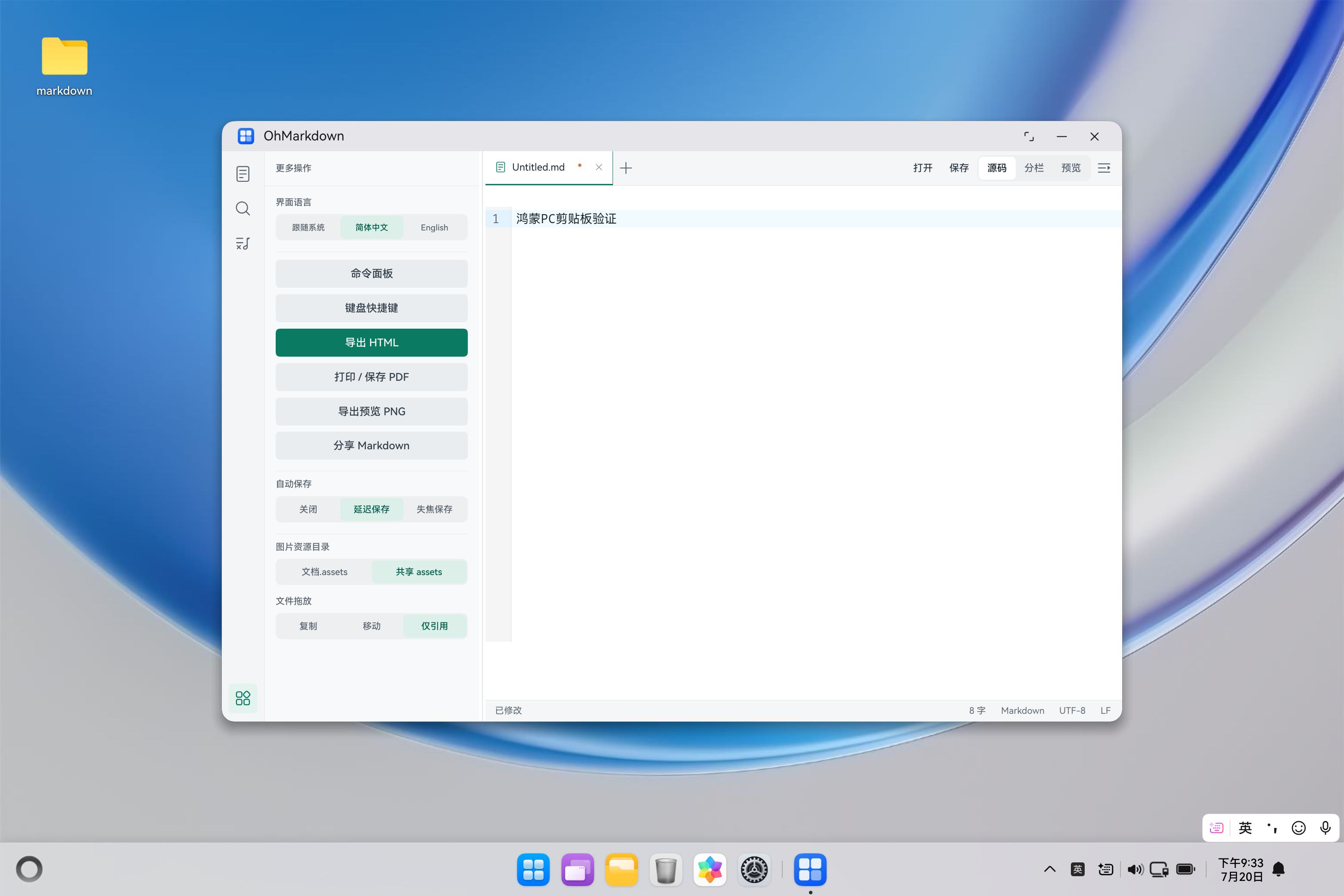Click 保存 in the toolbar
Viewport: 1344px width, 896px height.
959,168
